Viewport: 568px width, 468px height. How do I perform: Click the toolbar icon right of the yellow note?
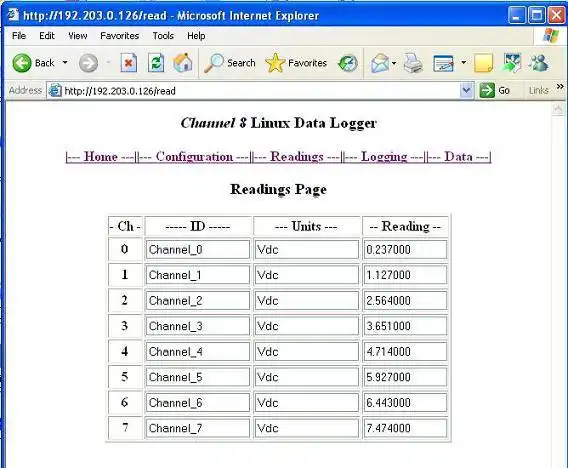512,63
